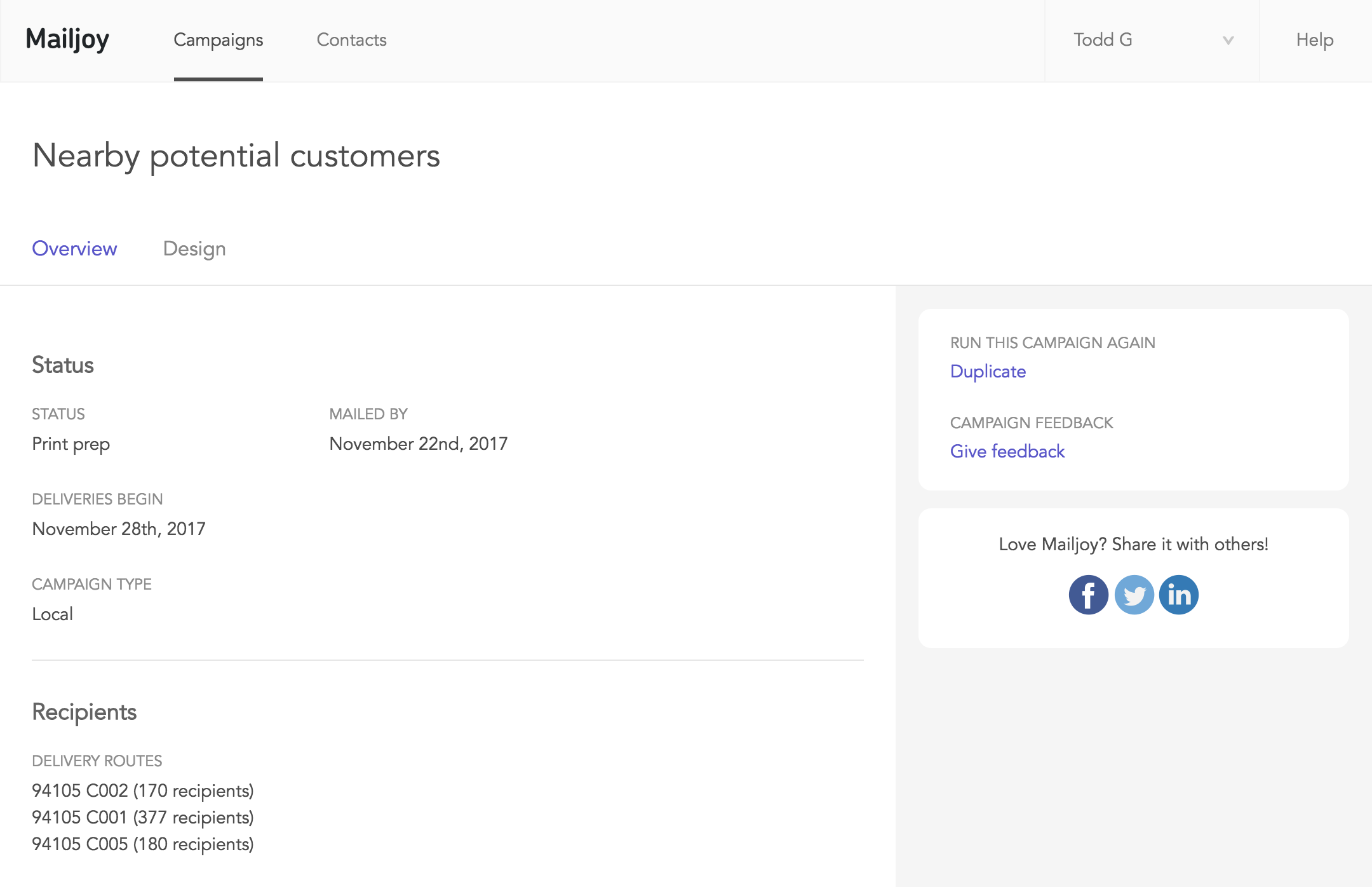
Task: Click the 'November 22nd, 2017' mailed date
Action: point(419,443)
